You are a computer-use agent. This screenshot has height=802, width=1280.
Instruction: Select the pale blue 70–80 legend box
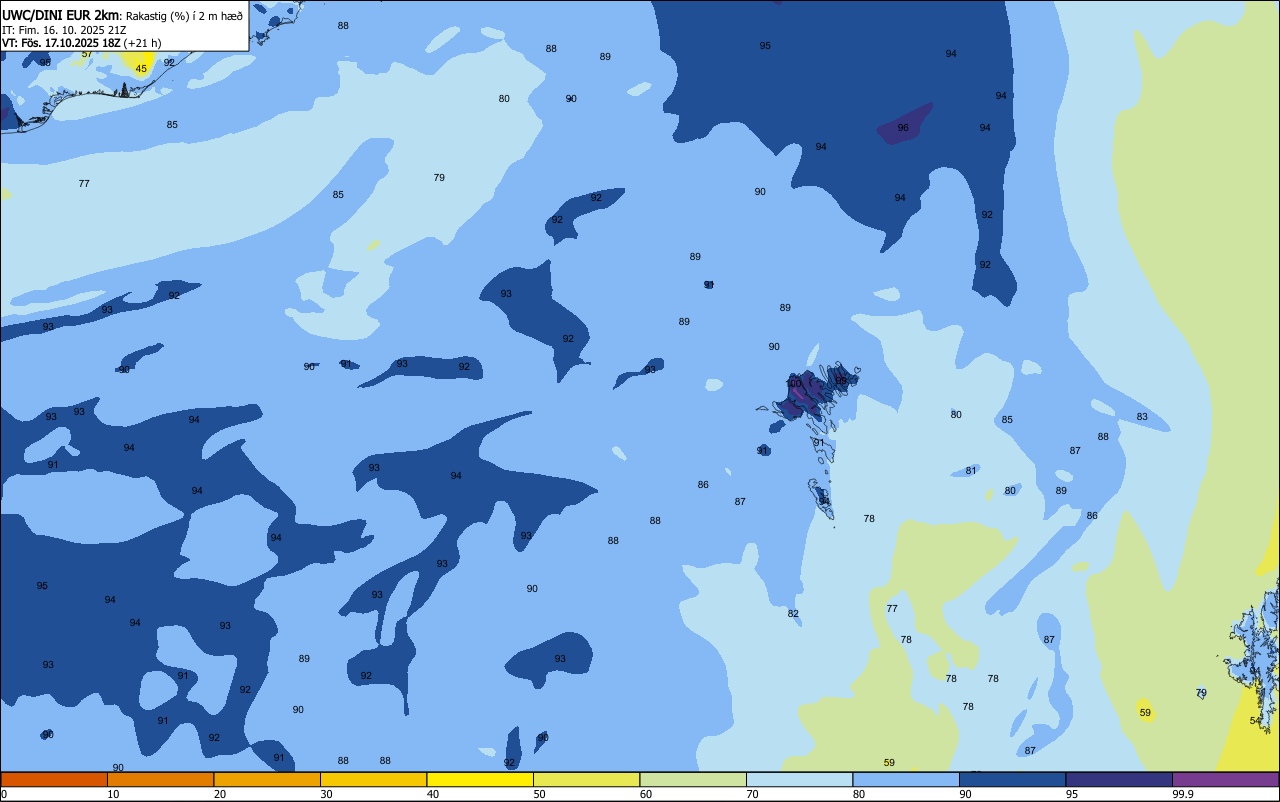[x=799, y=779]
